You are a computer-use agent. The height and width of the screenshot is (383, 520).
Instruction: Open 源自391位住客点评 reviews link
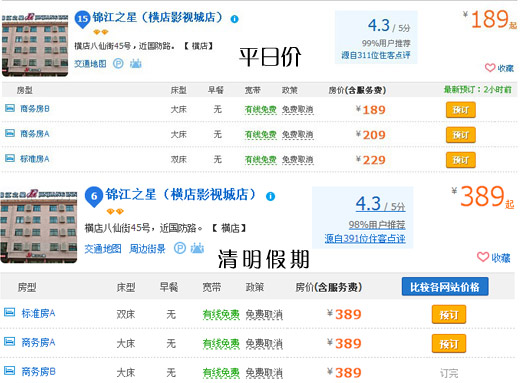(x=365, y=238)
